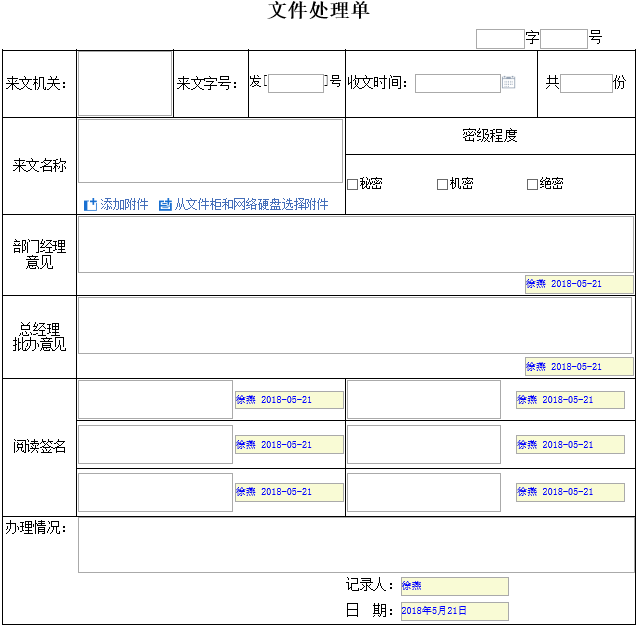640x628 pixels.
Task: Select the 日期 field showing 2018年5月21日
Action: (454, 611)
